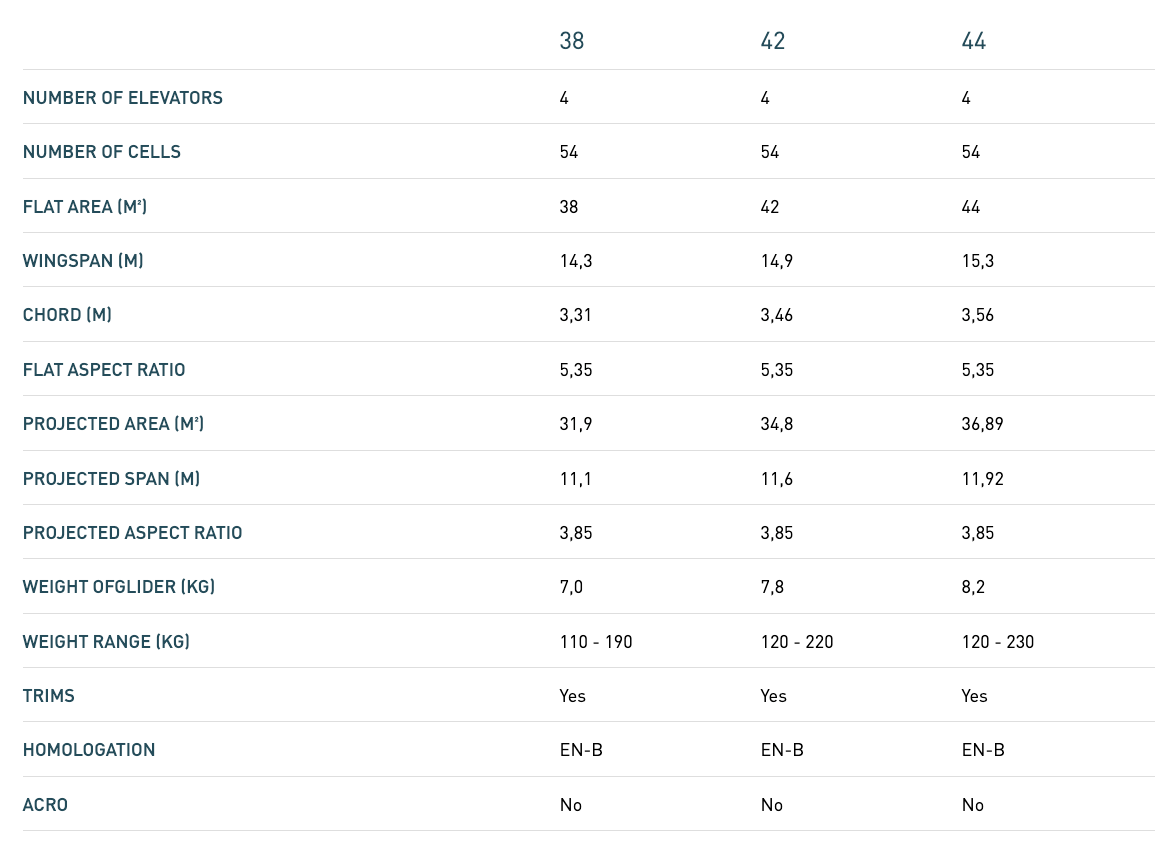Image resolution: width=1155 pixels, height=842 pixels.
Task: Select the Acro row label
Action: click(45, 804)
